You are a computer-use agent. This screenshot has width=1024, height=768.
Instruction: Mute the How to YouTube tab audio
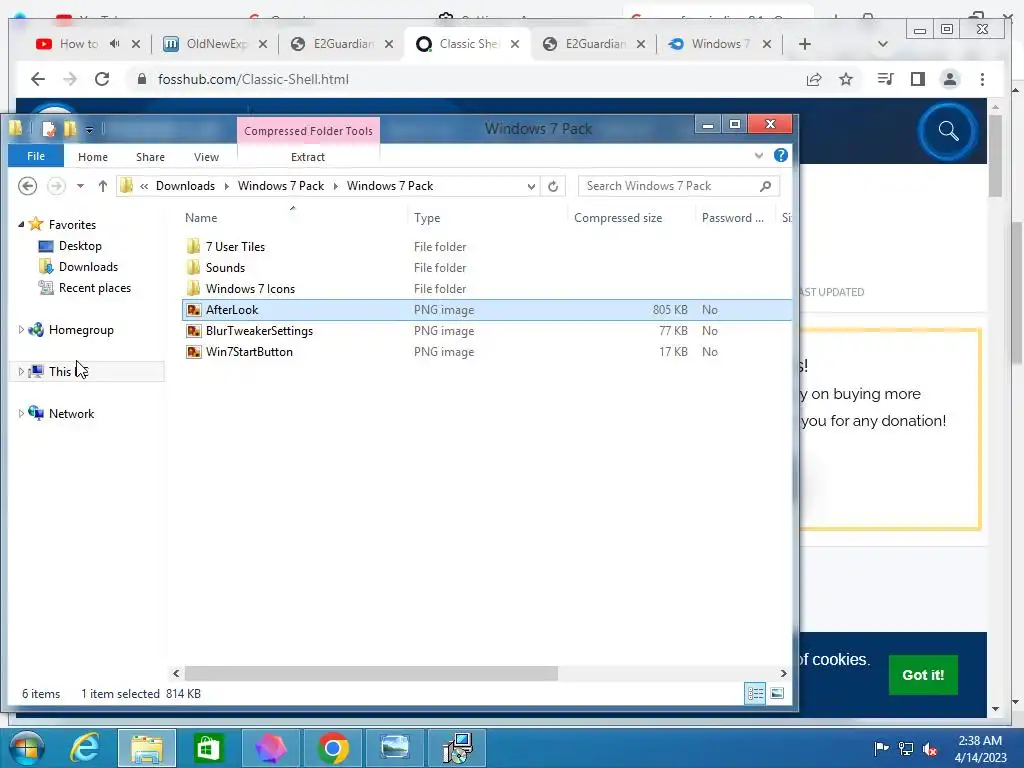pyautogui.click(x=115, y=44)
